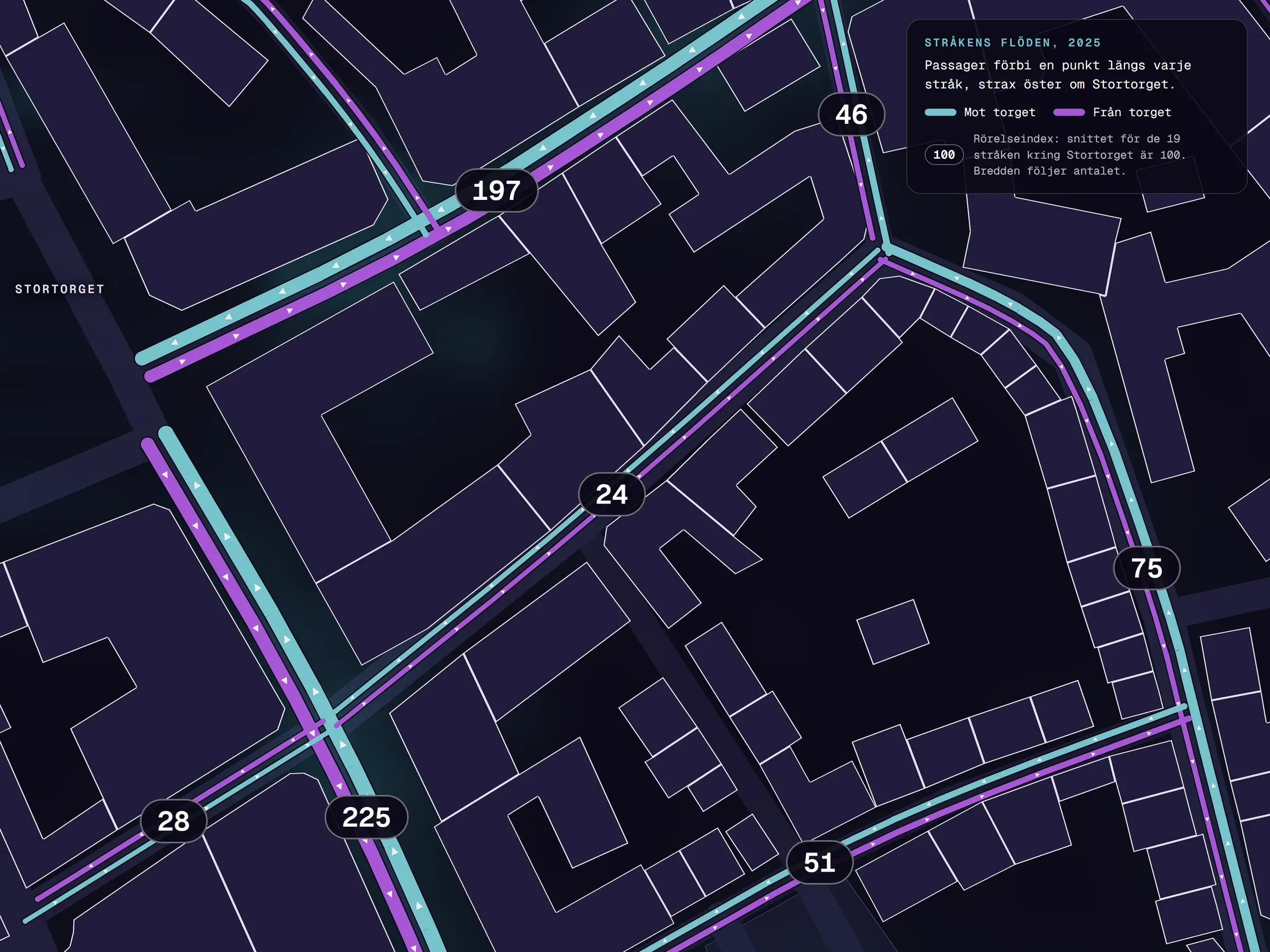Click the flow label 197
This screenshot has height=952, width=1270.
click(x=496, y=190)
